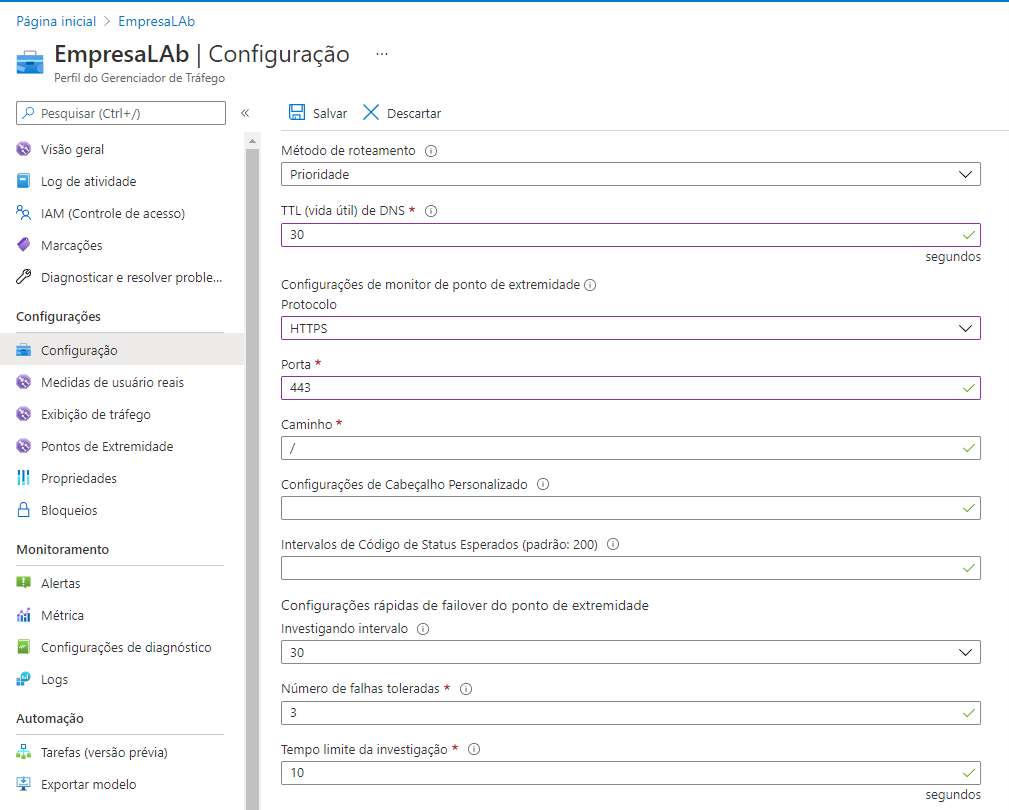Click the EmpresaLAb Traffic Manager profile icon
The width and height of the screenshot is (1009, 810).
(30, 62)
